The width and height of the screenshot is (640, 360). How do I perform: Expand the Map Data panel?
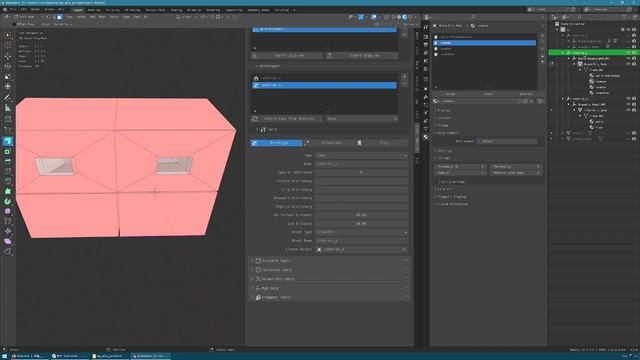(x=329, y=288)
